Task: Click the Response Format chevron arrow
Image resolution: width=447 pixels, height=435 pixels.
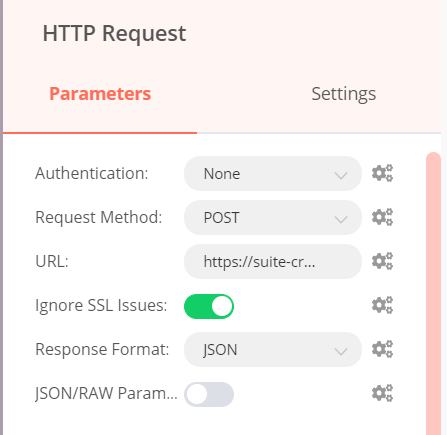Action: (x=341, y=351)
